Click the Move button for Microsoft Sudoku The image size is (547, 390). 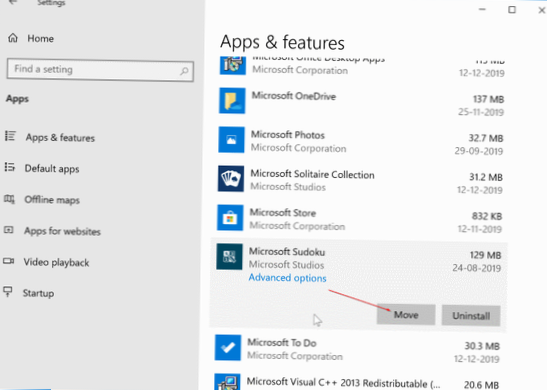click(406, 315)
